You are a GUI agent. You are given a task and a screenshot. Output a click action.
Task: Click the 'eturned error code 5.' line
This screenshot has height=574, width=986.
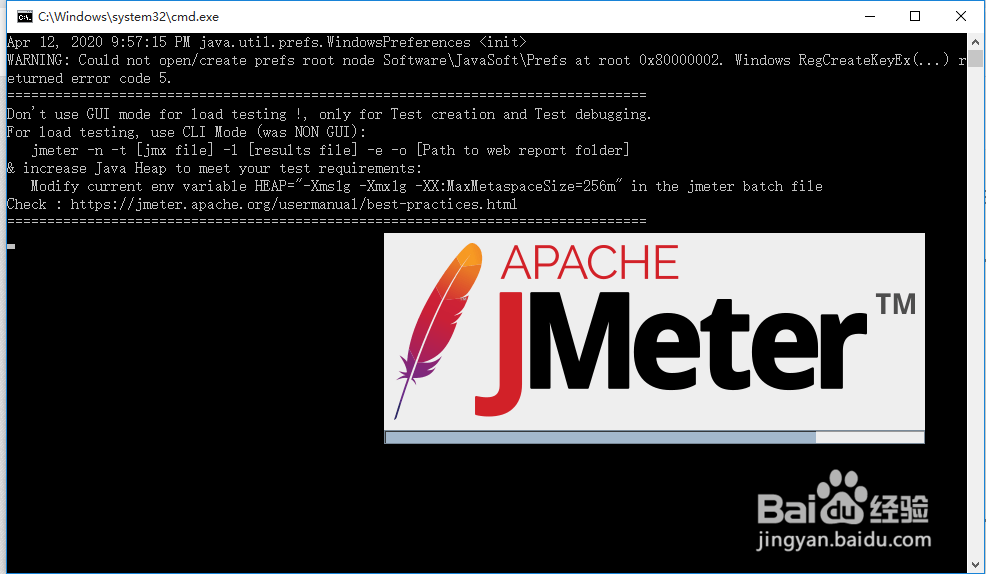tap(89, 79)
